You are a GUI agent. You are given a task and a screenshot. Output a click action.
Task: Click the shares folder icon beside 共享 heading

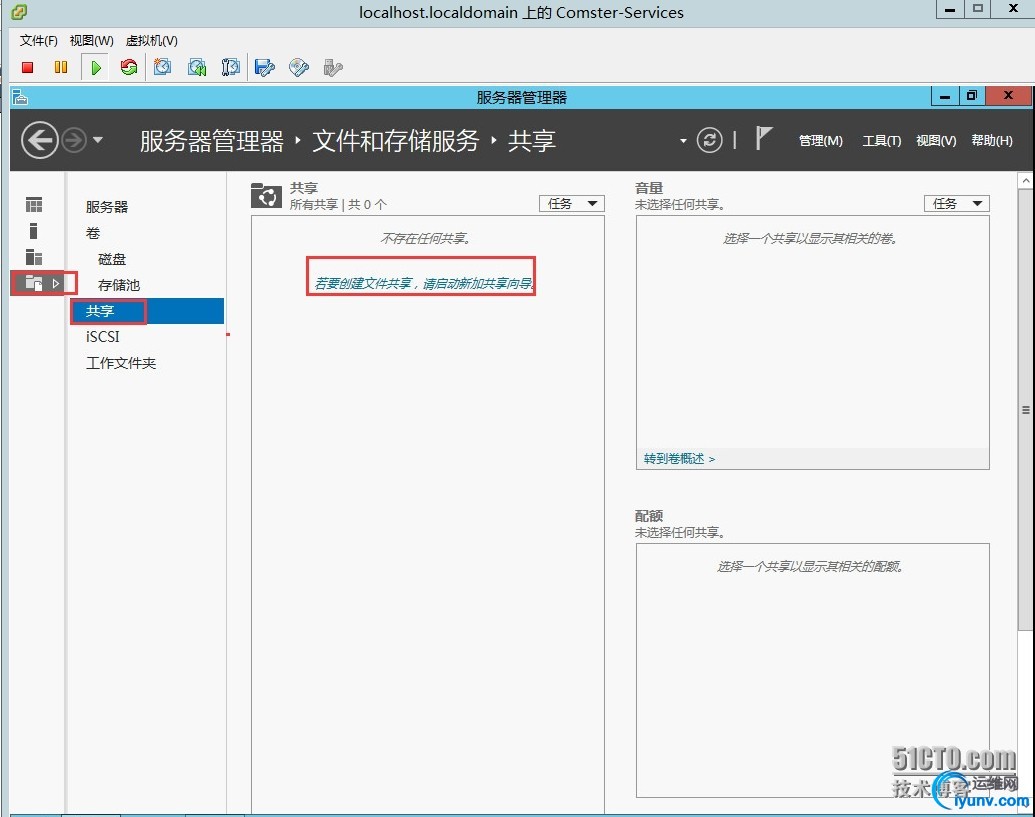267,195
